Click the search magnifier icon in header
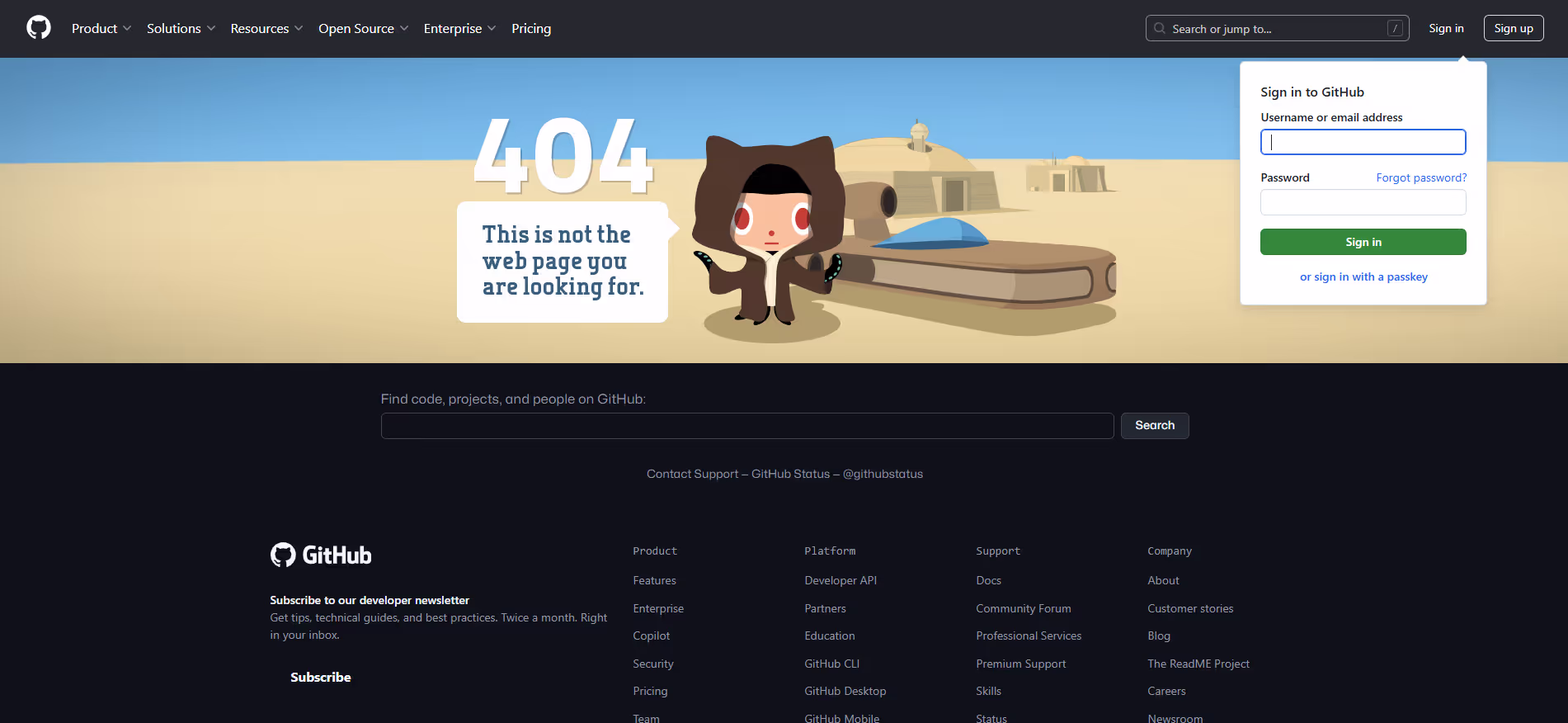1568x723 pixels. pos(1160,29)
